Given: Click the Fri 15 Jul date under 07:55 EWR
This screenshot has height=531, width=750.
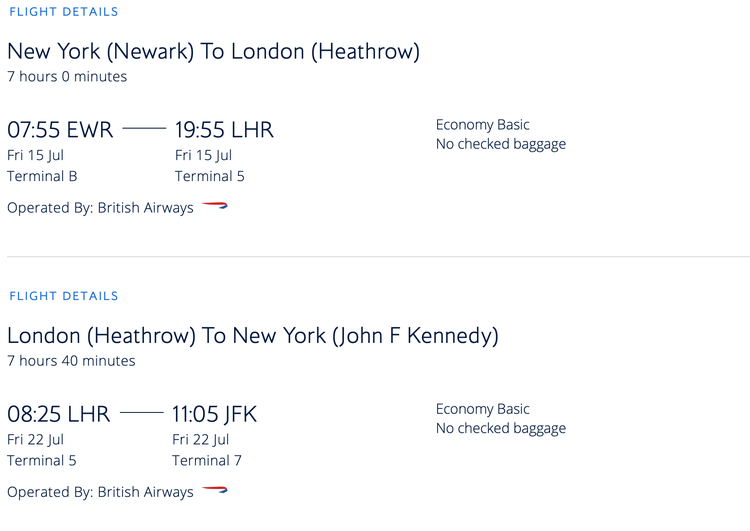Looking at the screenshot, I should (x=36, y=155).
